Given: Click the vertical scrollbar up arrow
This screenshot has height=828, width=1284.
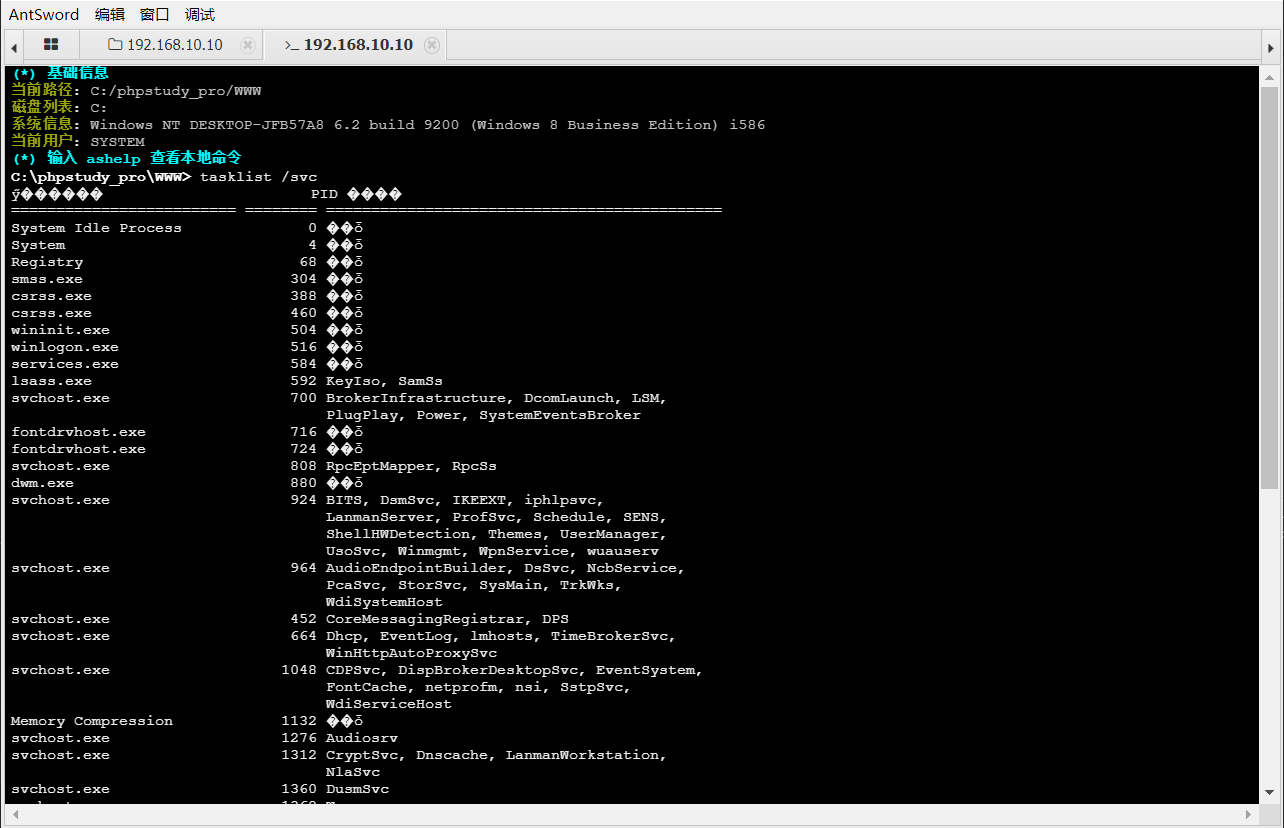Looking at the screenshot, I should 1270,76.
